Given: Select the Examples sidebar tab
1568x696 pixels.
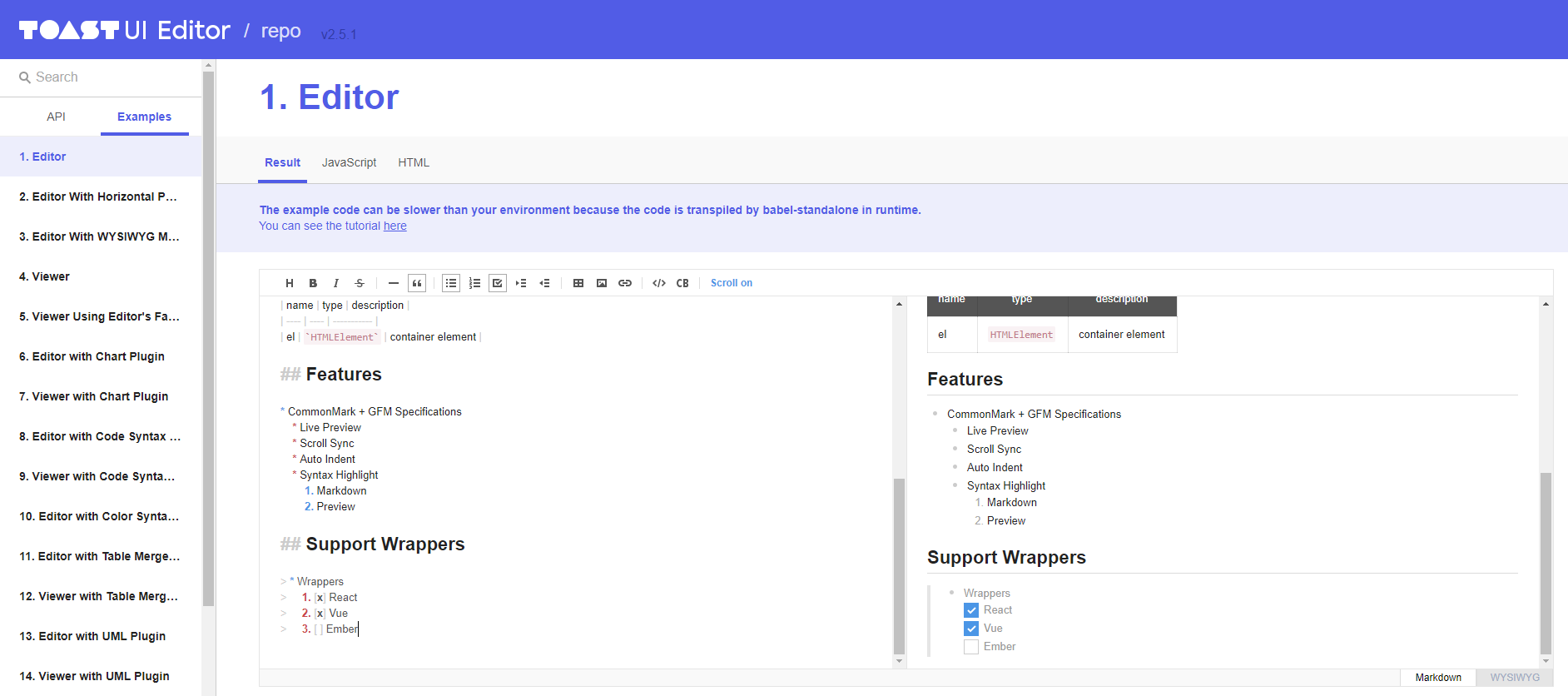Looking at the screenshot, I should point(144,117).
